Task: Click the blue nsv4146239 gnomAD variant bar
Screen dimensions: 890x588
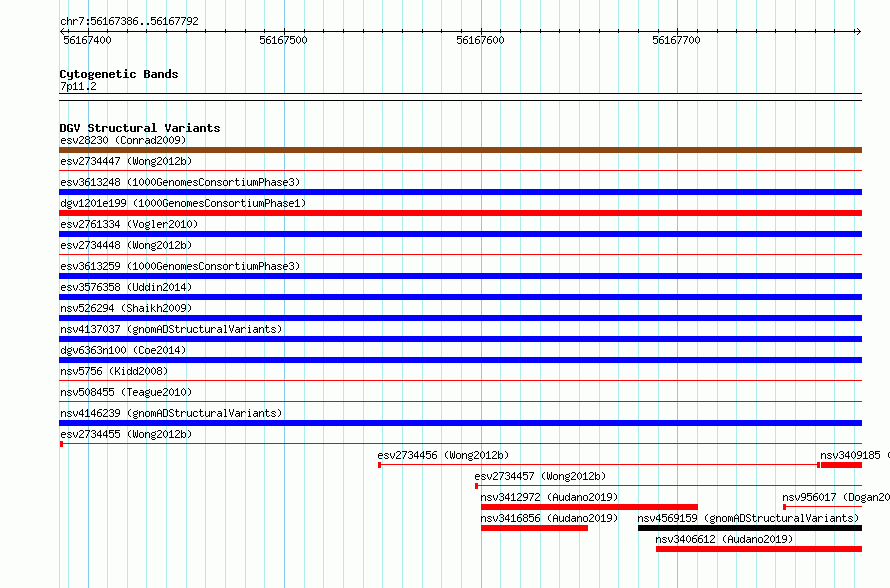Action: click(460, 423)
